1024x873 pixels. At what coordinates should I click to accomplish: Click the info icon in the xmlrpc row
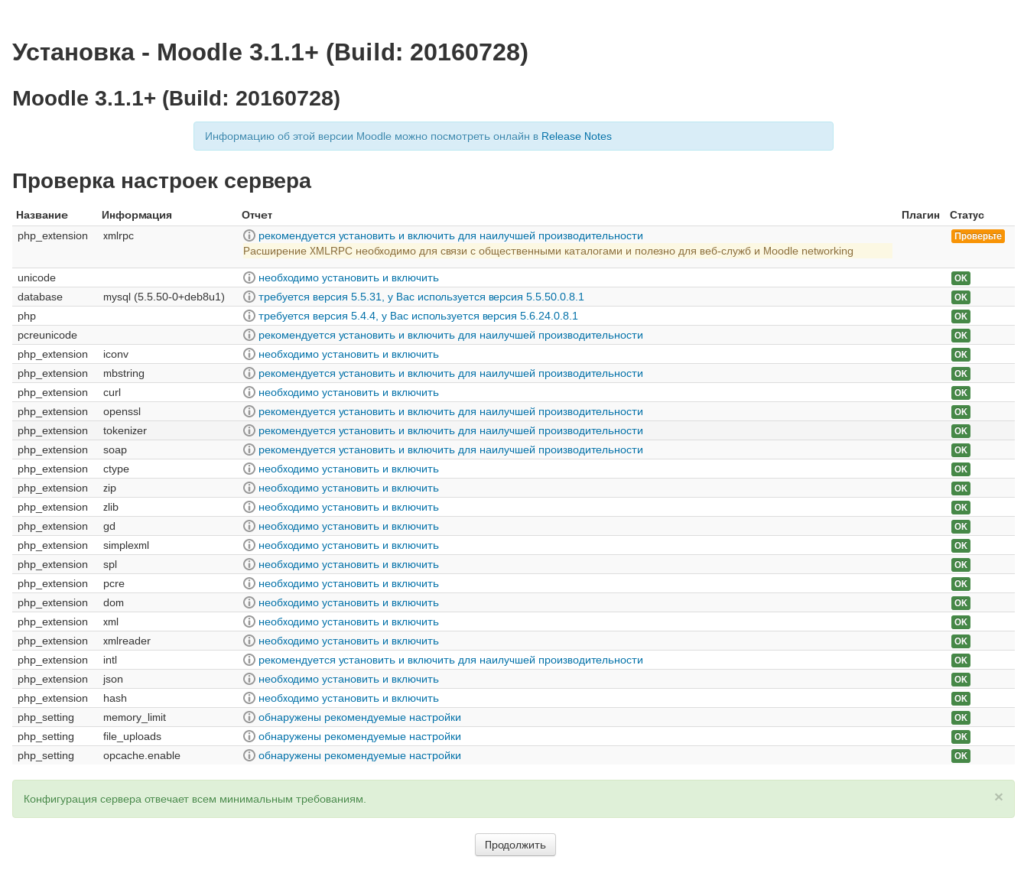point(249,236)
